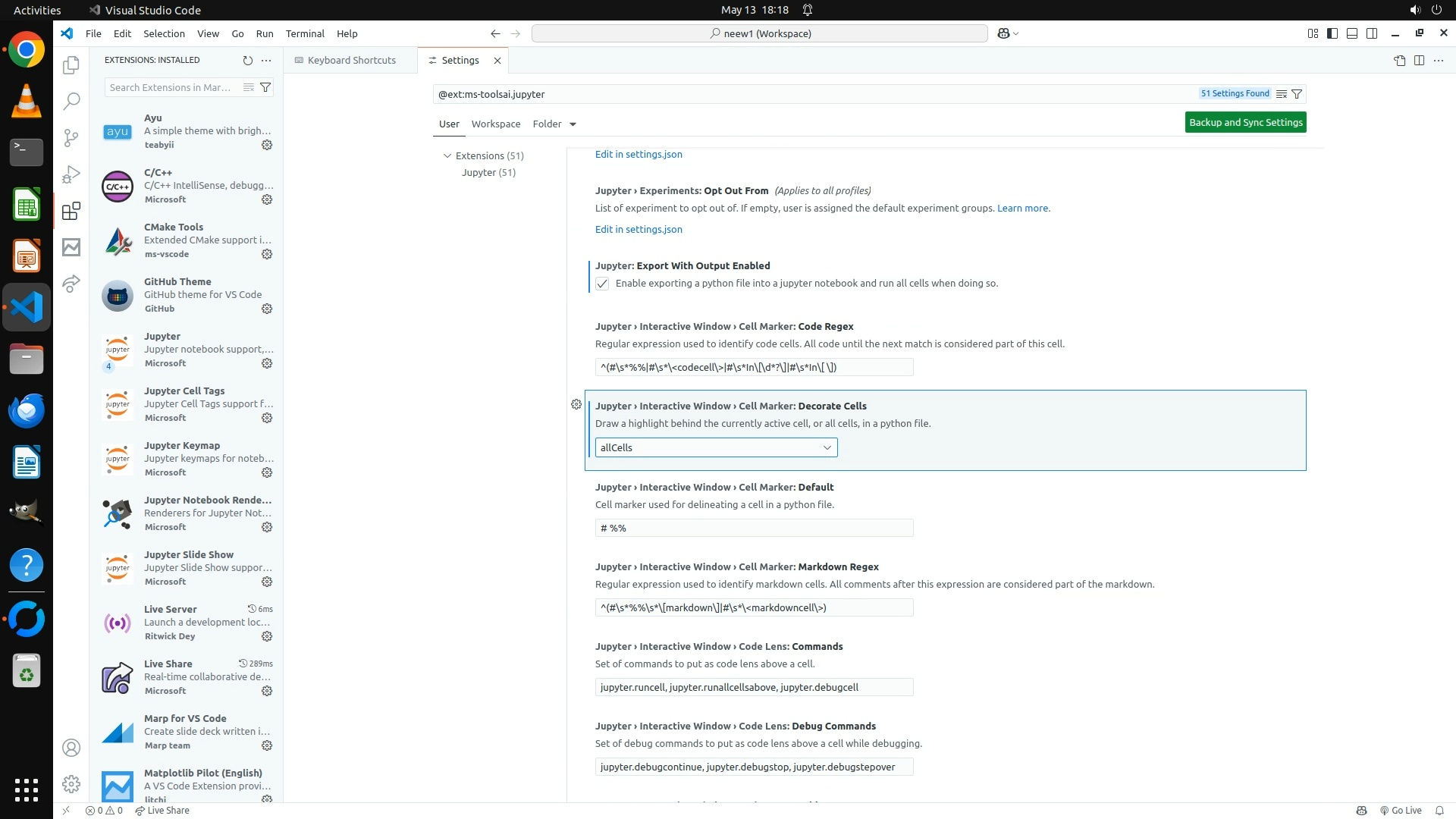Image resolution: width=1456 pixels, height=819 pixels.
Task: Open the Search view icon
Action: [x=71, y=101]
